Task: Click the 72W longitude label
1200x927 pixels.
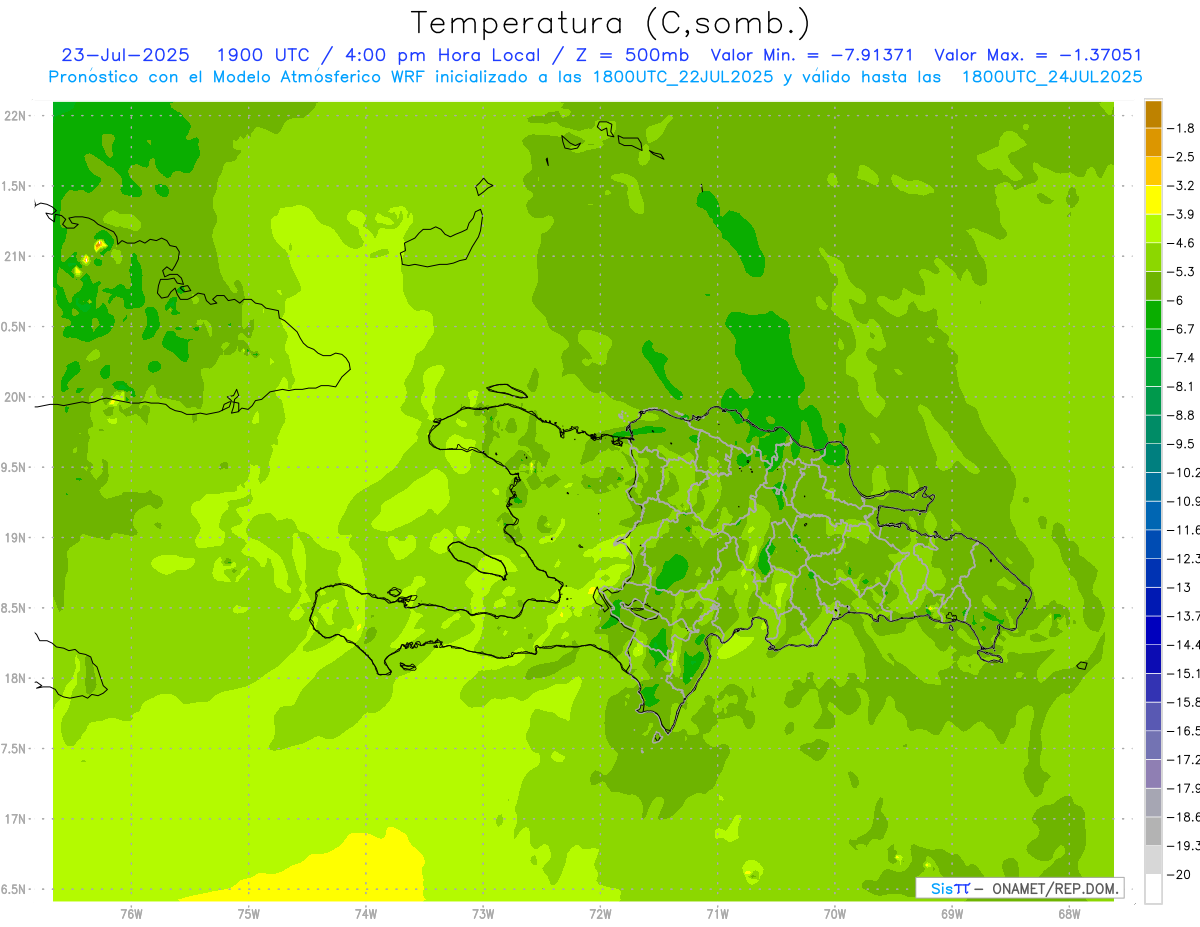Action: coord(600,913)
